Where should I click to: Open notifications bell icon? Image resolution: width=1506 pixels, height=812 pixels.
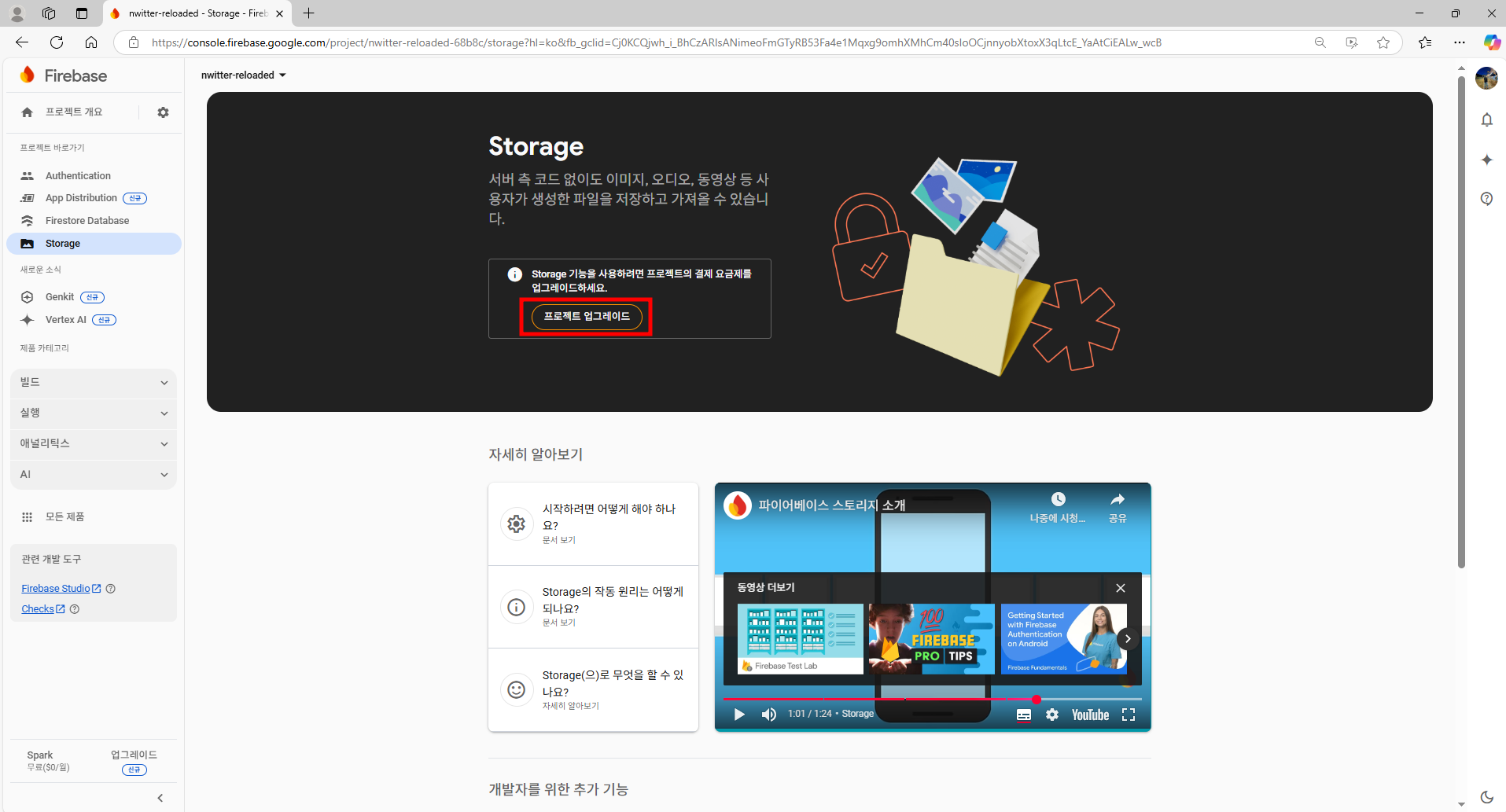(1486, 119)
